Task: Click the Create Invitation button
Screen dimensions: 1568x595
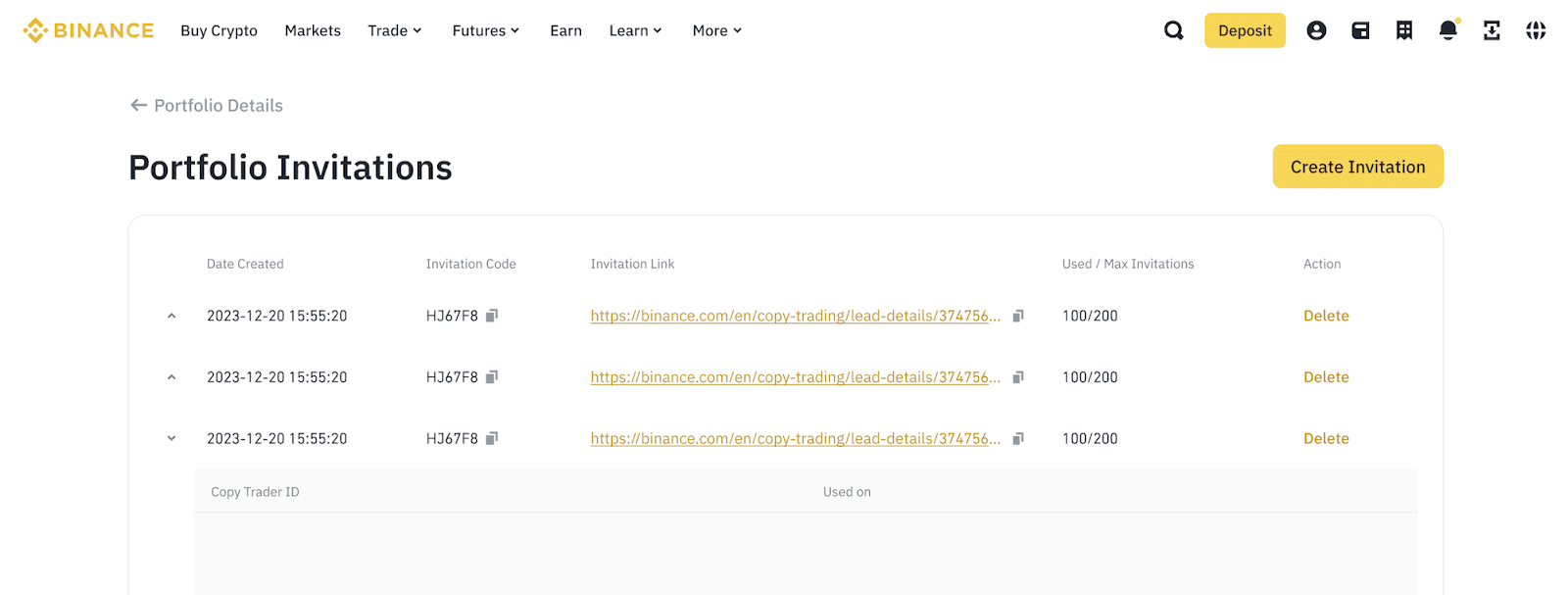Action: coord(1357,167)
